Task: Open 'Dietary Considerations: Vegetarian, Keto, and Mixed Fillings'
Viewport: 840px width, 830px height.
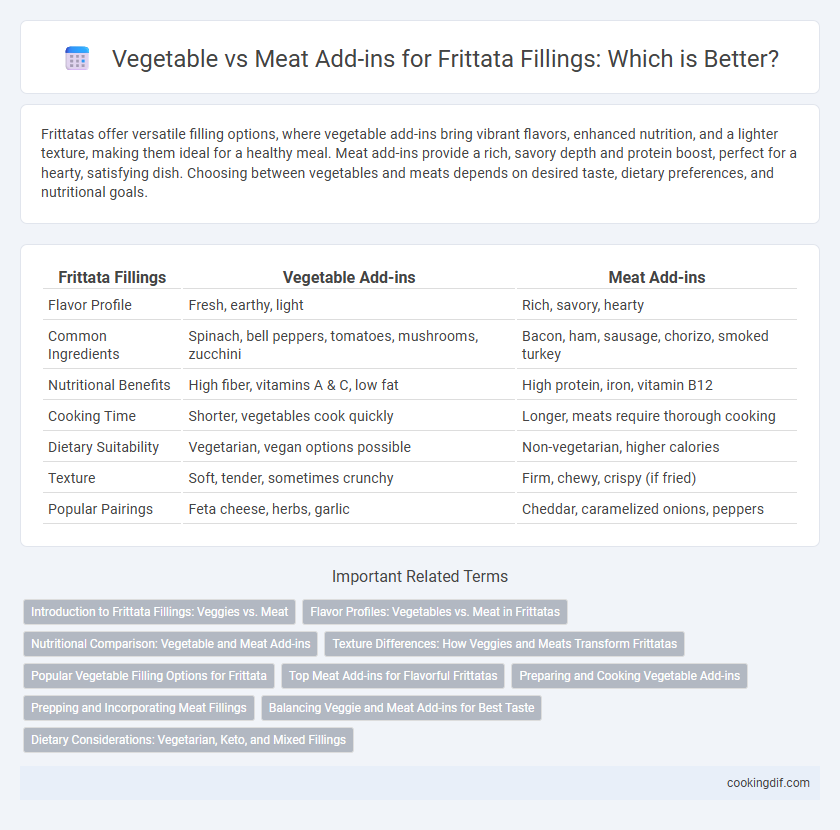Action: (x=189, y=740)
